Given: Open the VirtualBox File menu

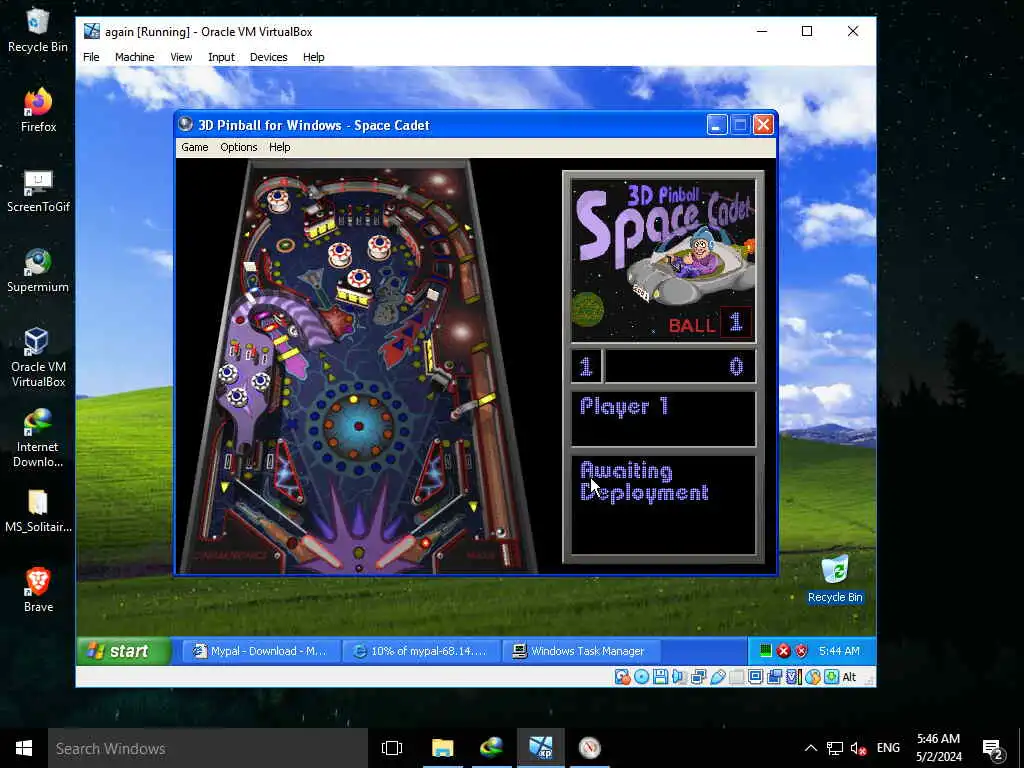Looking at the screenshot, I should point(91,57).
